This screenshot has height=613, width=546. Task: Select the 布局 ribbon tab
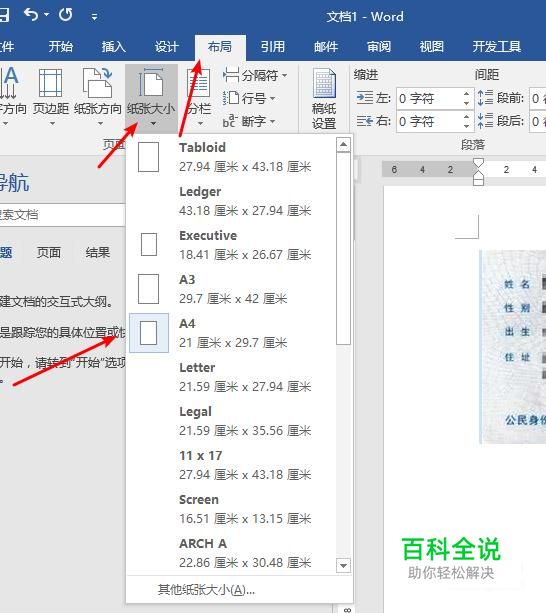point(220,47)
